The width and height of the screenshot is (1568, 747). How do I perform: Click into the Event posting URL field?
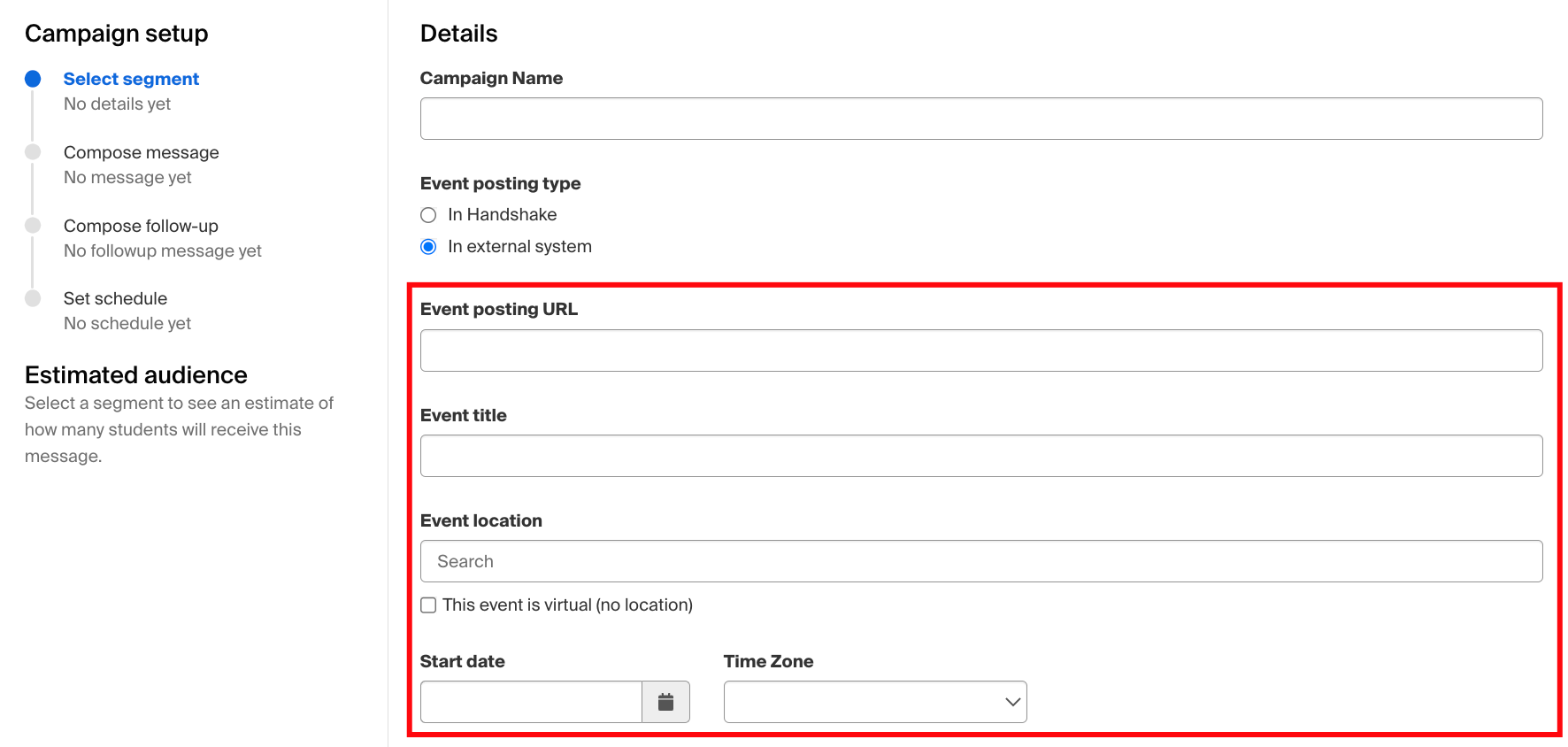(x=980, y=350)
